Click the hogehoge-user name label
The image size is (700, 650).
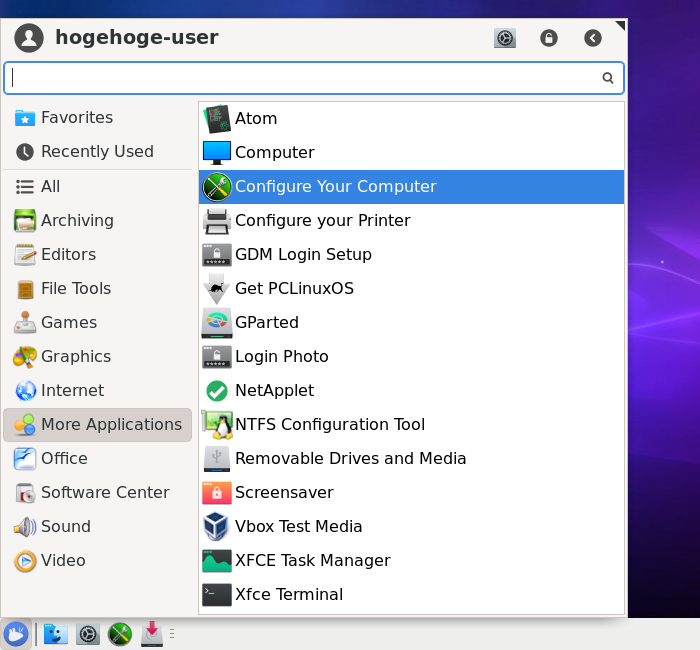(137, 37)
